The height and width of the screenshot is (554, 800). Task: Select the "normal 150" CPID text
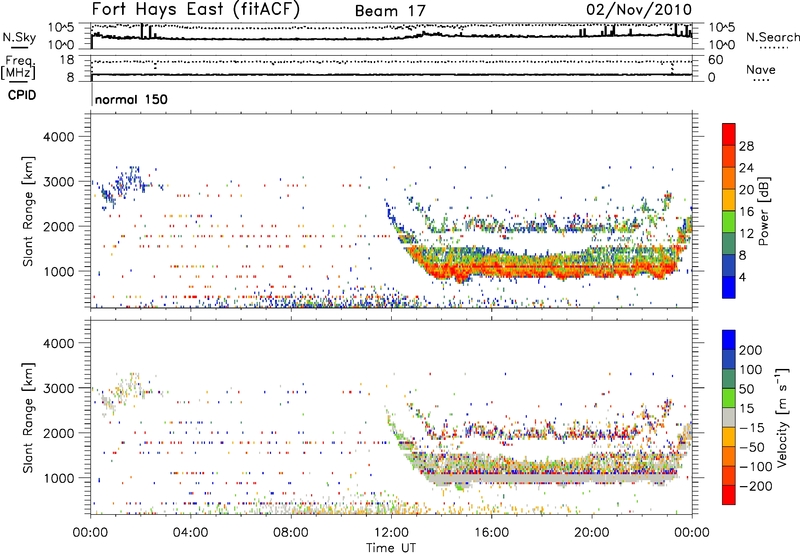(x=131, y=99)
